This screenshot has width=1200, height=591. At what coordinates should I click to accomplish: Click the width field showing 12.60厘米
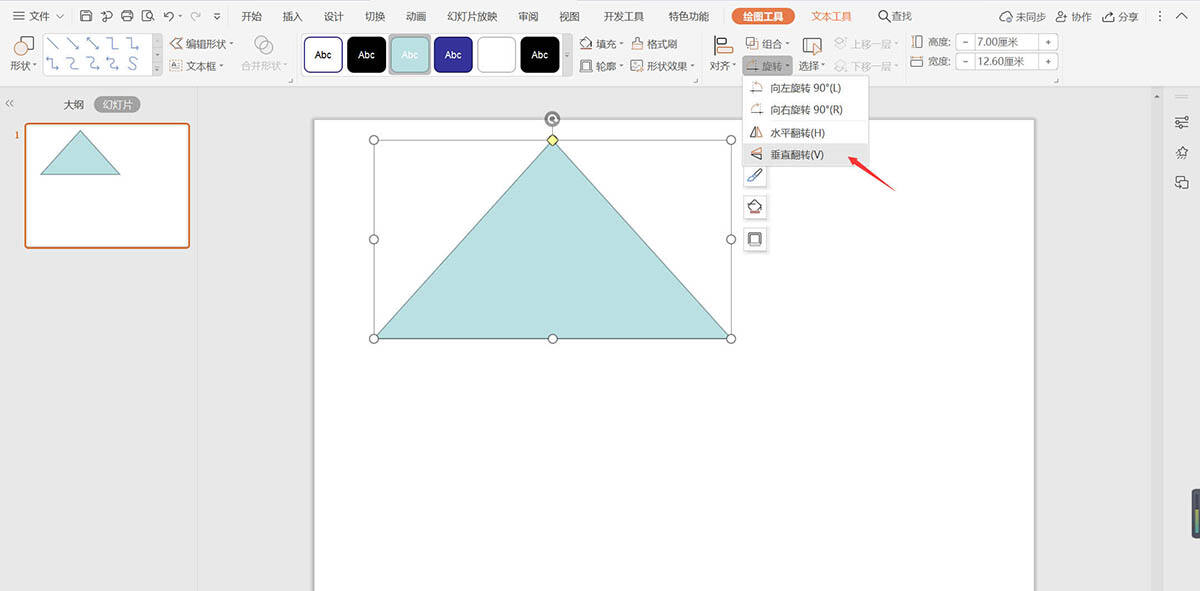click(x=1007, y=62)
